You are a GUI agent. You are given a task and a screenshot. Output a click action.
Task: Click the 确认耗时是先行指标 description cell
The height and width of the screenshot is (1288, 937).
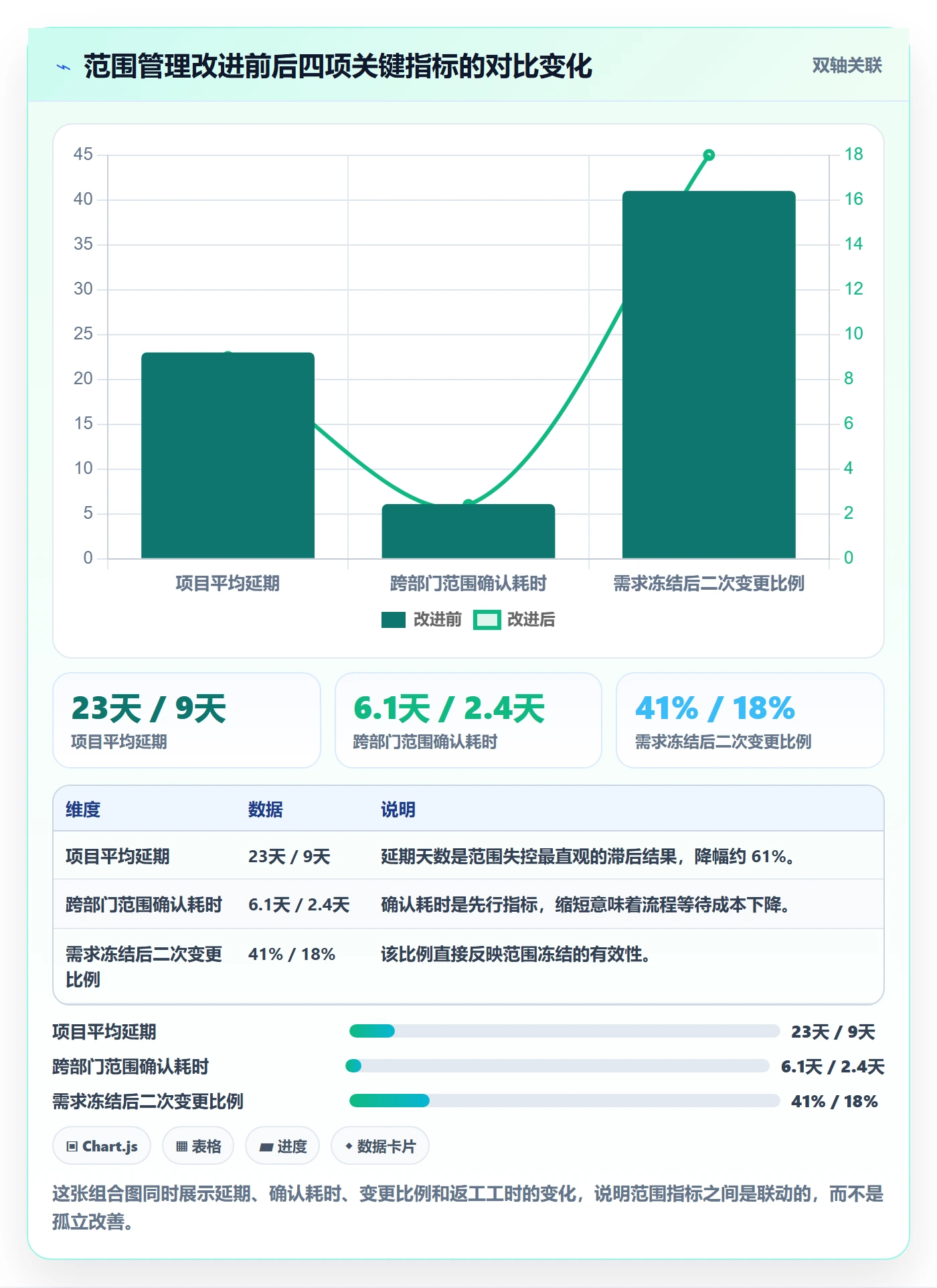point(586,904)
